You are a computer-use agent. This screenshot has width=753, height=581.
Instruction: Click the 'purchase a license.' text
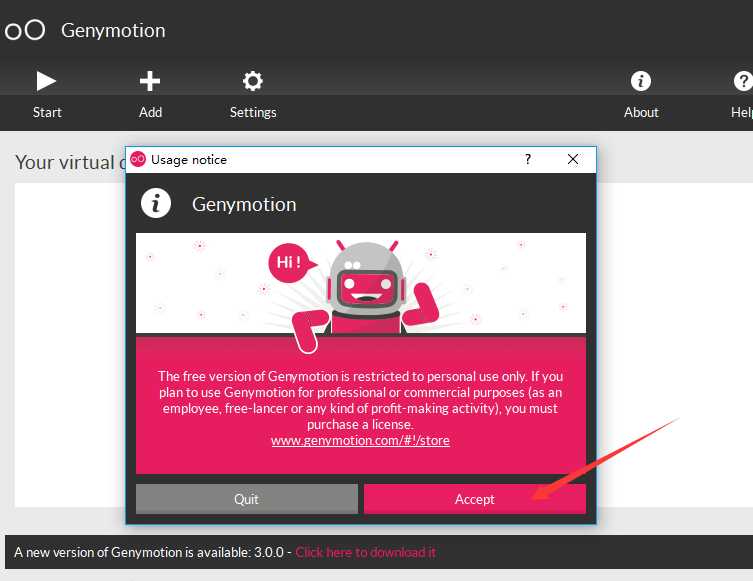pyautogui.click(x=360, y=424)
